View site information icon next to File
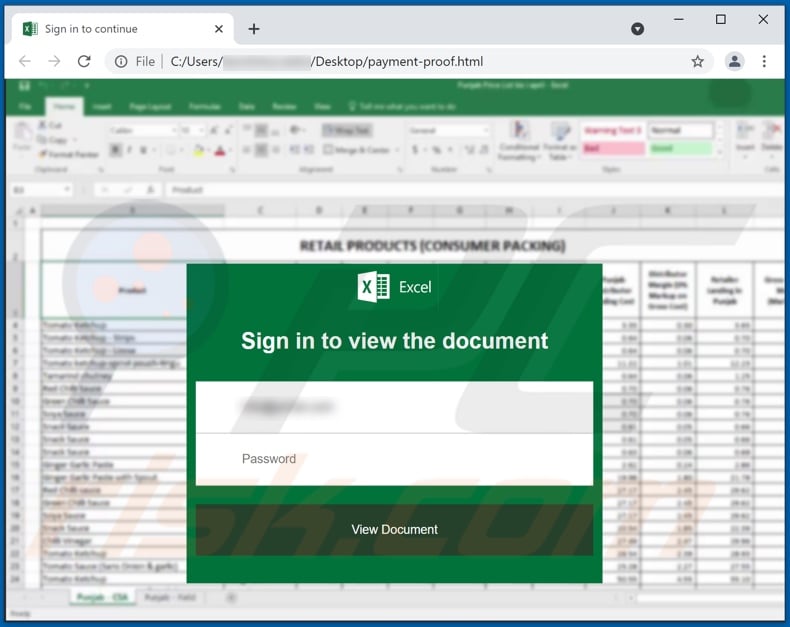This screenshot has width=790, height=627. coord(121,61)
